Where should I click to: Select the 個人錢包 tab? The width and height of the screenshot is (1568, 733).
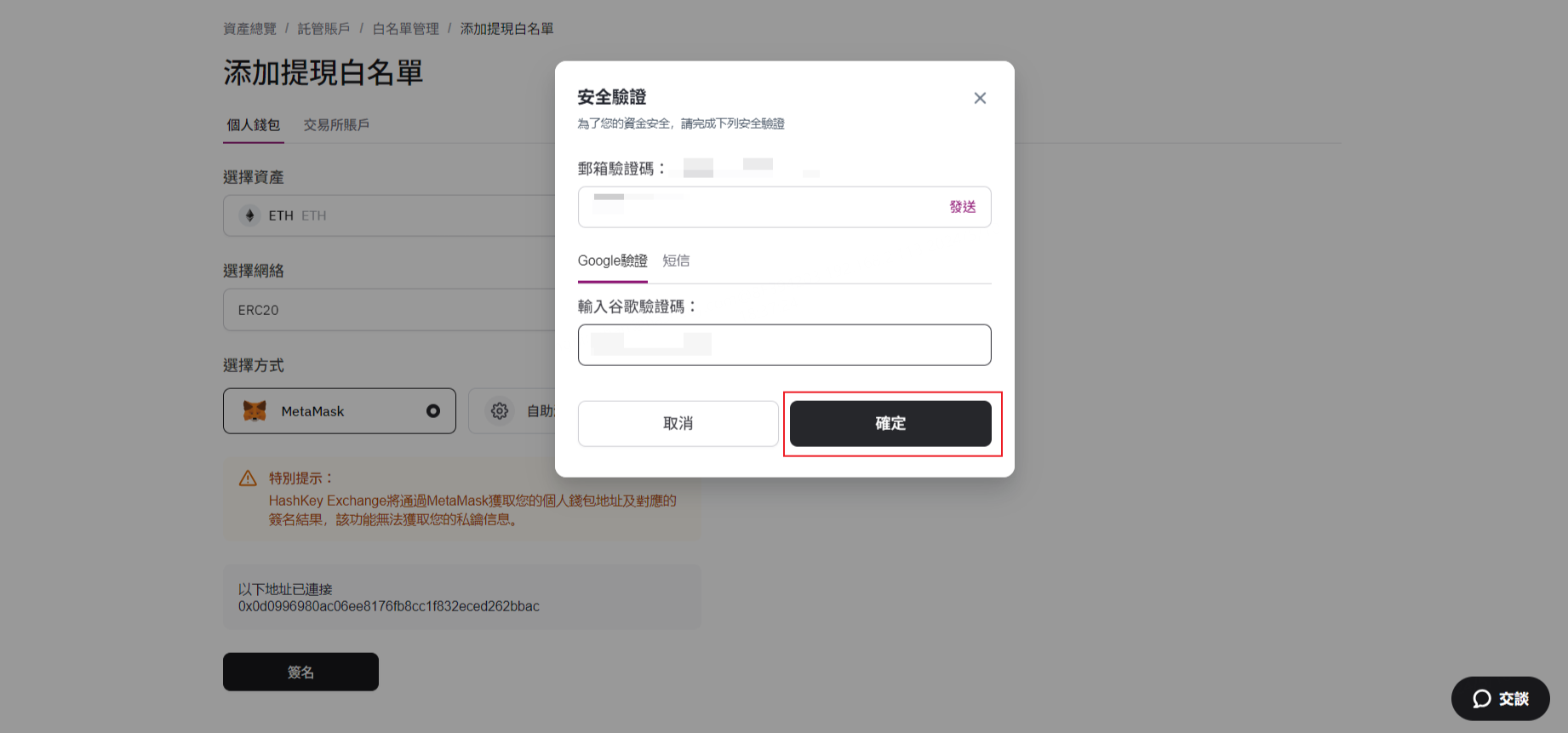[254, 125]
